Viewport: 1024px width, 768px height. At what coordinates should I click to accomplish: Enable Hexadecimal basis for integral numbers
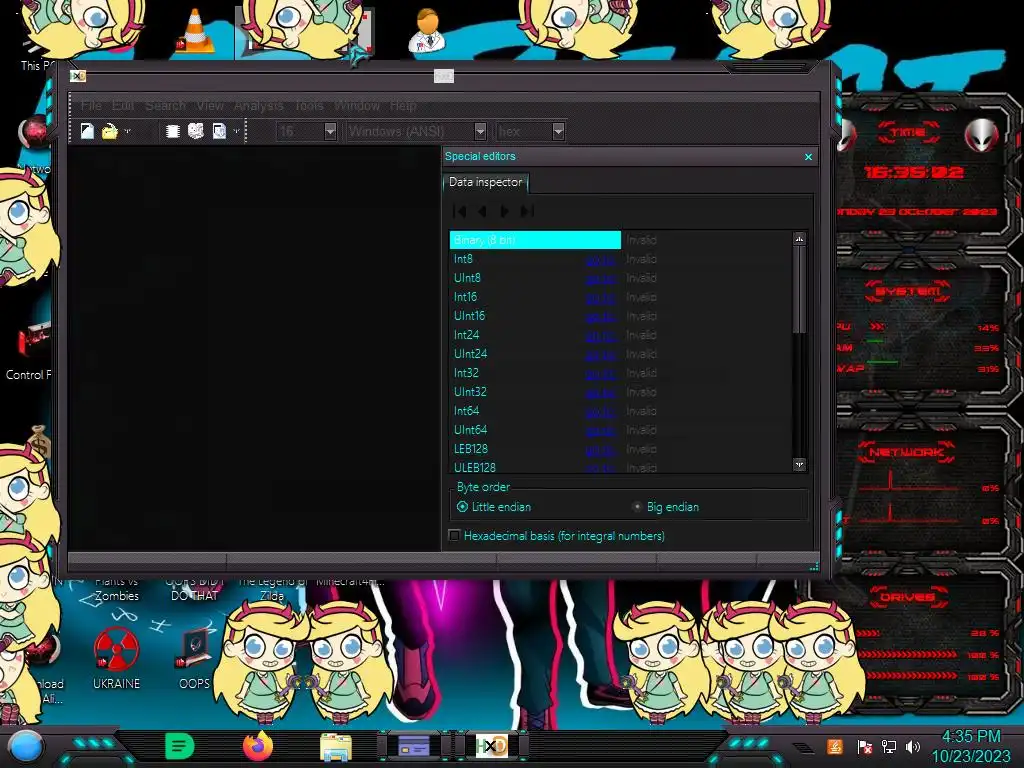557,536
